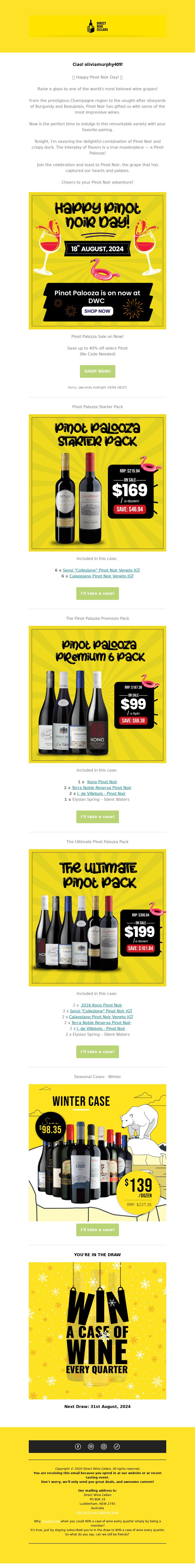195x1568 pixels.
Task: Click I'll take a case under Premium Pack
Action: click(x=97, y=816)
